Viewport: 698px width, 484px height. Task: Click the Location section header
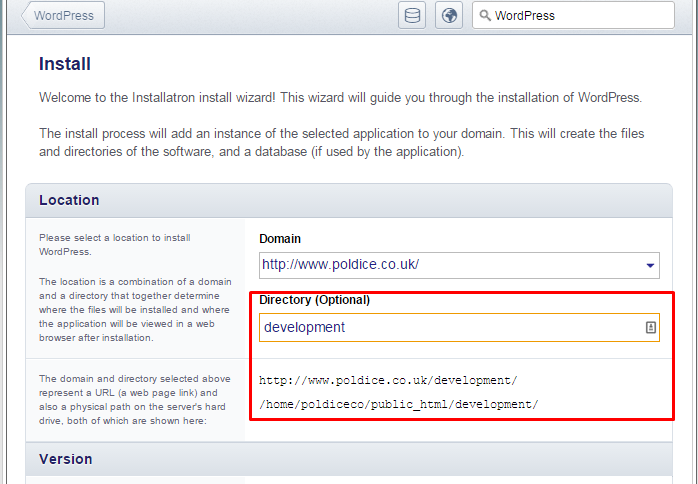pyautogui.click(x=349, y=200)
